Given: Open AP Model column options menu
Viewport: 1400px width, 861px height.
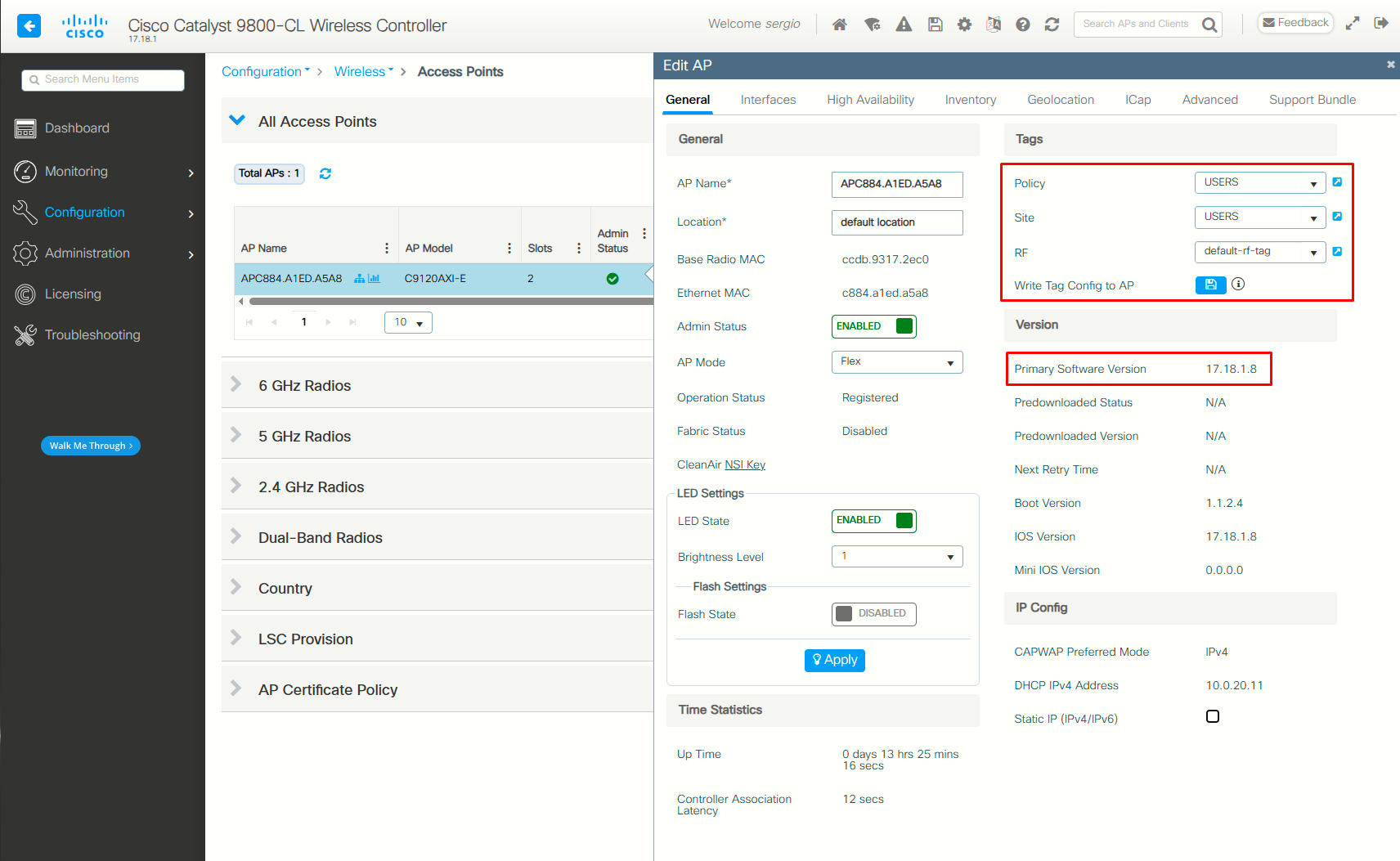Looking at the screenshot, I should [x=509, y=249].
